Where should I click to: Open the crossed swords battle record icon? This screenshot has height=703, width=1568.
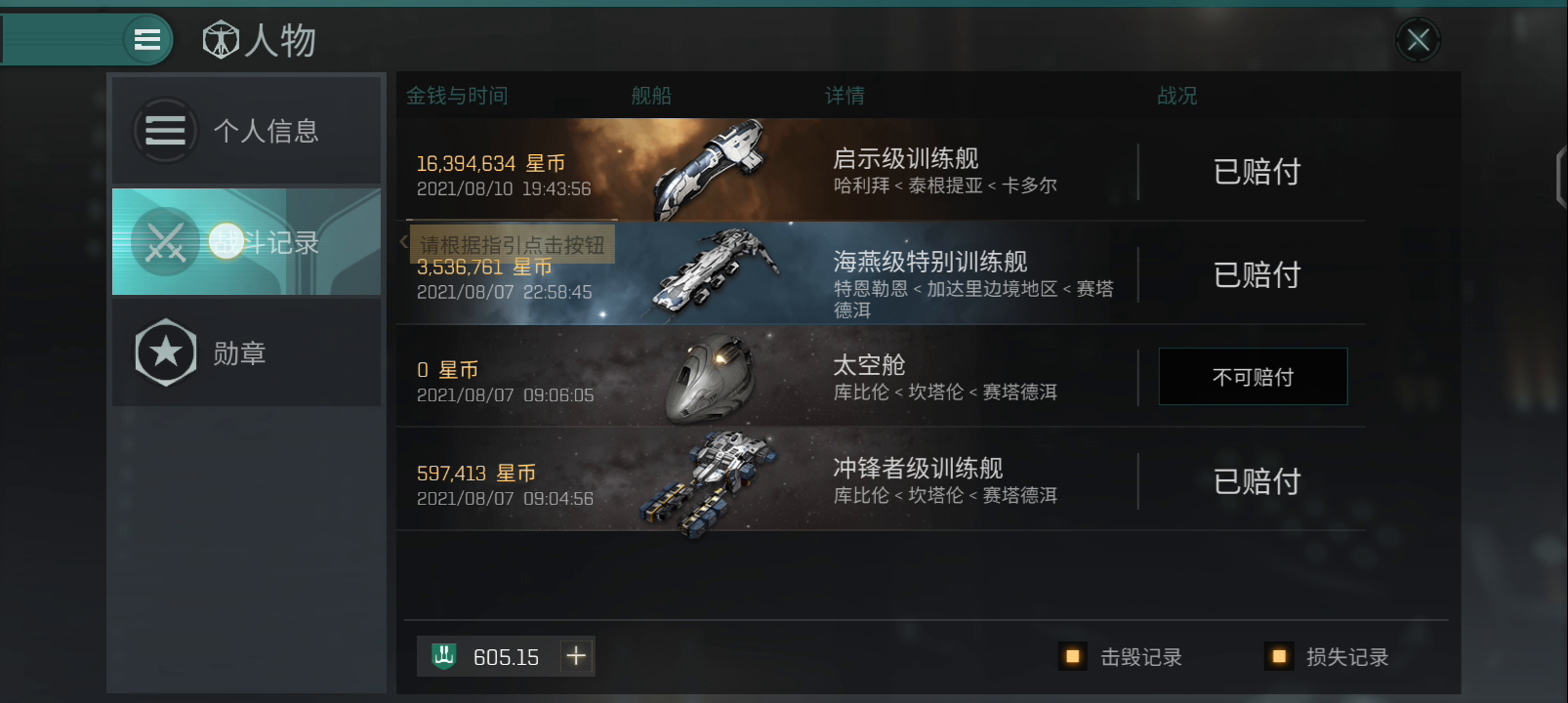pyautogui.click(x=164, y=242)
